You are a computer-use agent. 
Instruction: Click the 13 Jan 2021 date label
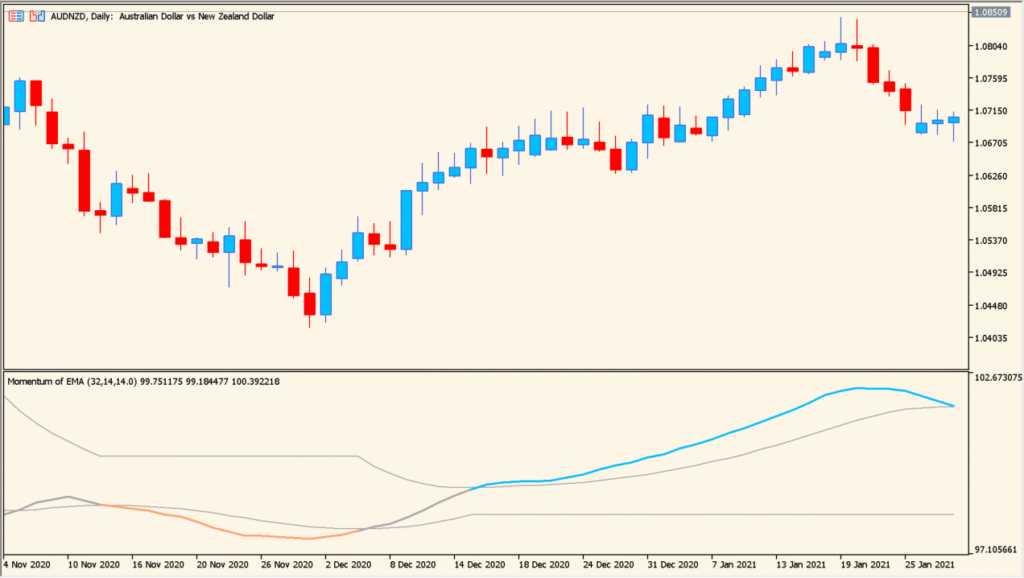coord(800,564)
